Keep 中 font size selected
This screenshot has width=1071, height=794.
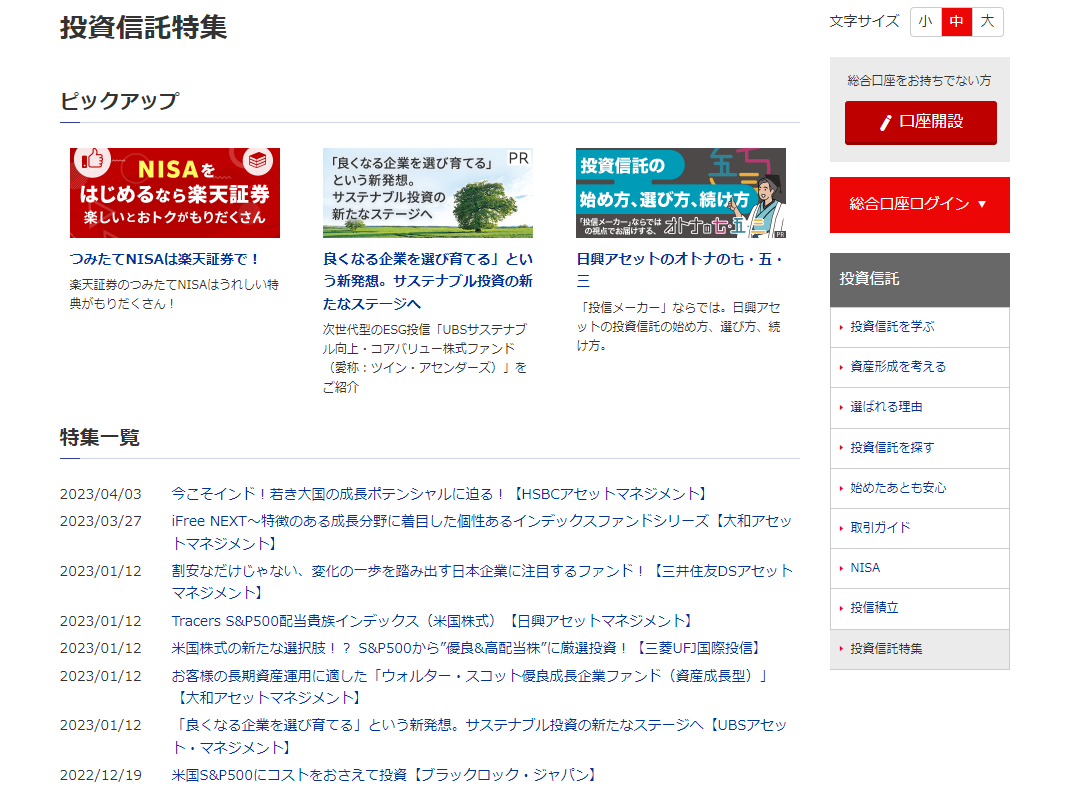956,21
